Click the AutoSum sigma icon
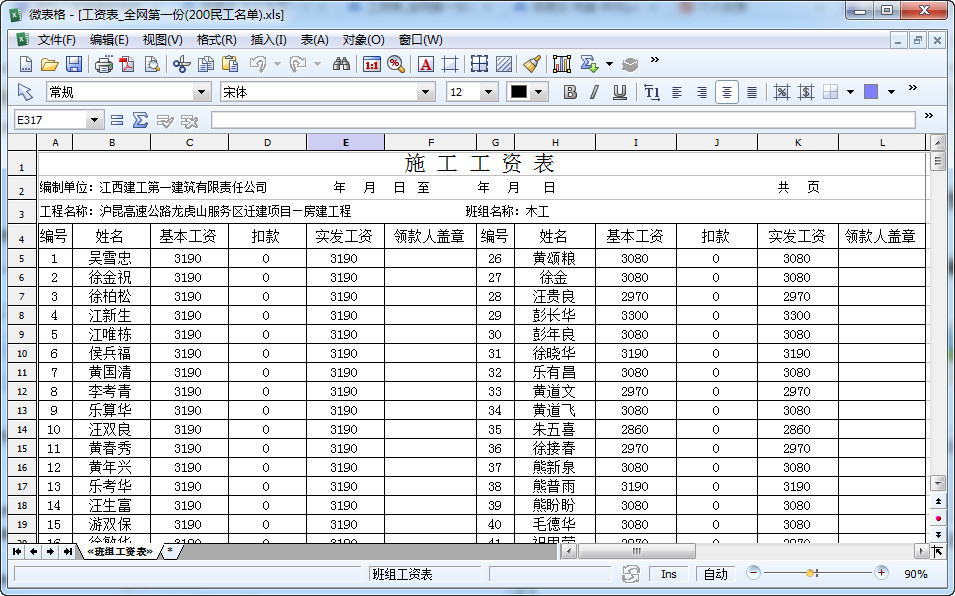Viewport: 955px width, 596px height. (x=590, y=63)
